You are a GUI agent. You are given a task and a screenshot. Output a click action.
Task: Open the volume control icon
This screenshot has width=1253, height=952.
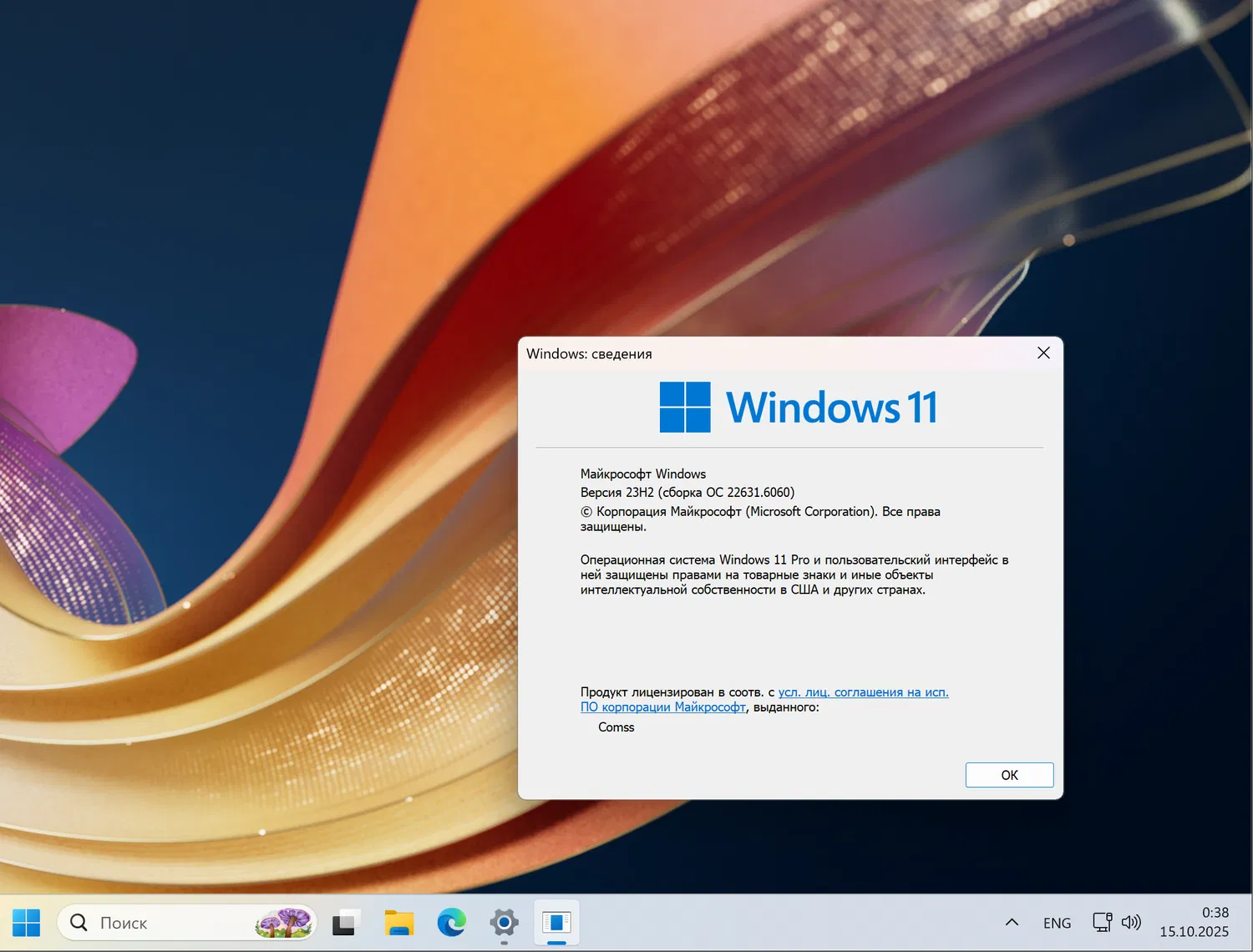1132,922
